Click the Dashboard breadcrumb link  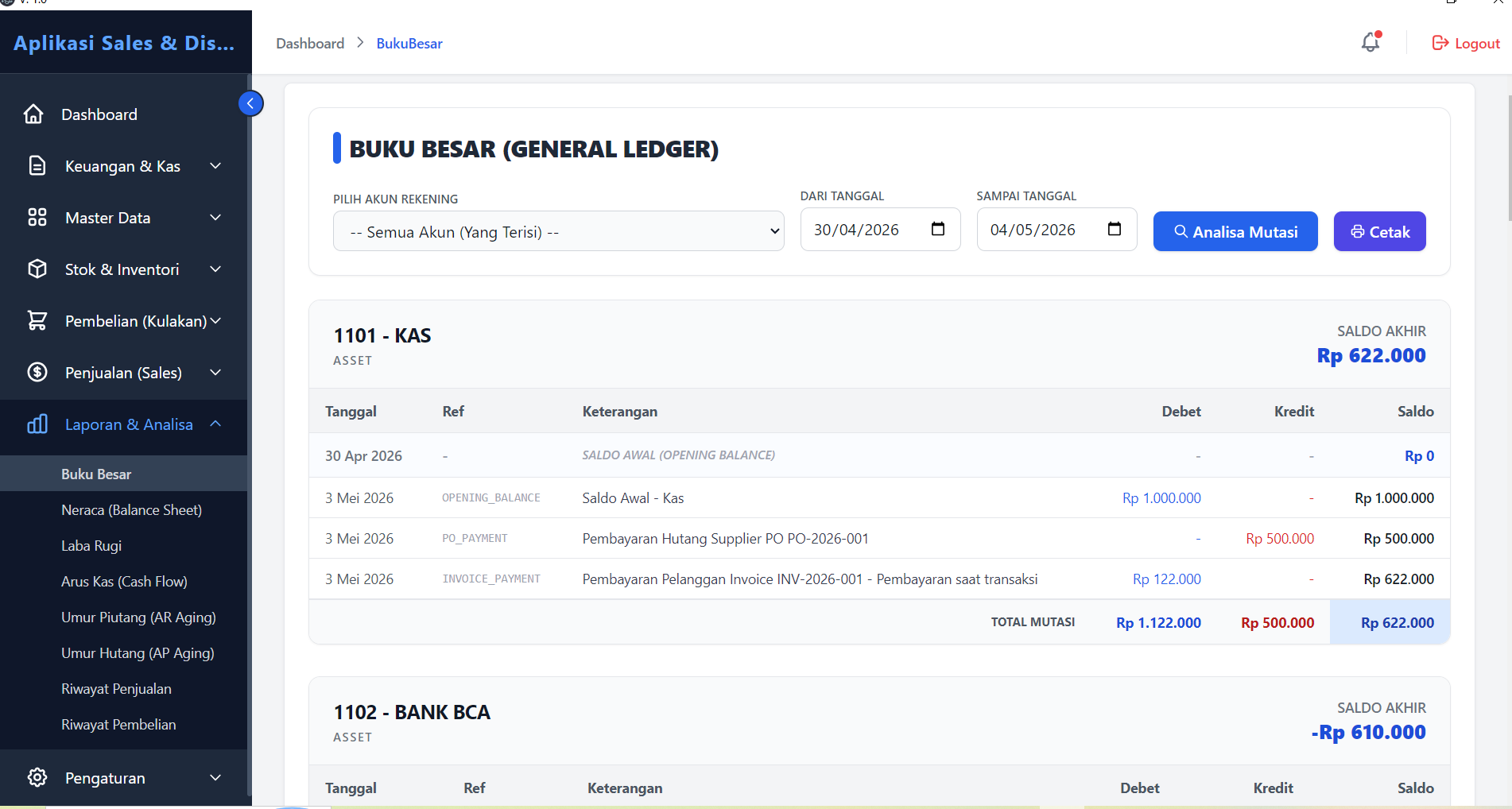click(310, 43)
